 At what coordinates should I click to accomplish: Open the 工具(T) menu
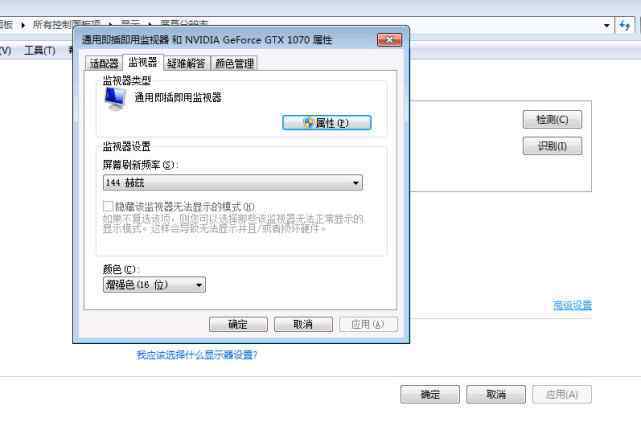(x=40, y=51)
